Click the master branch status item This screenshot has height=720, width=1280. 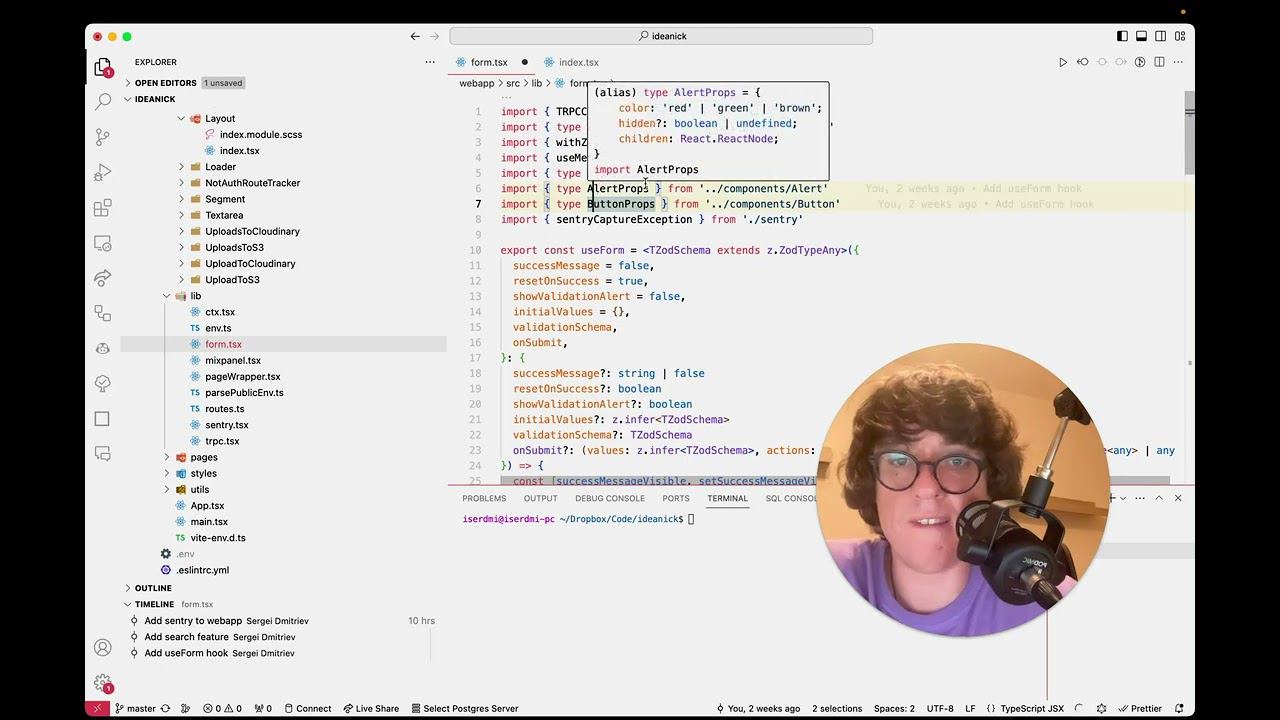pos(134,708)
